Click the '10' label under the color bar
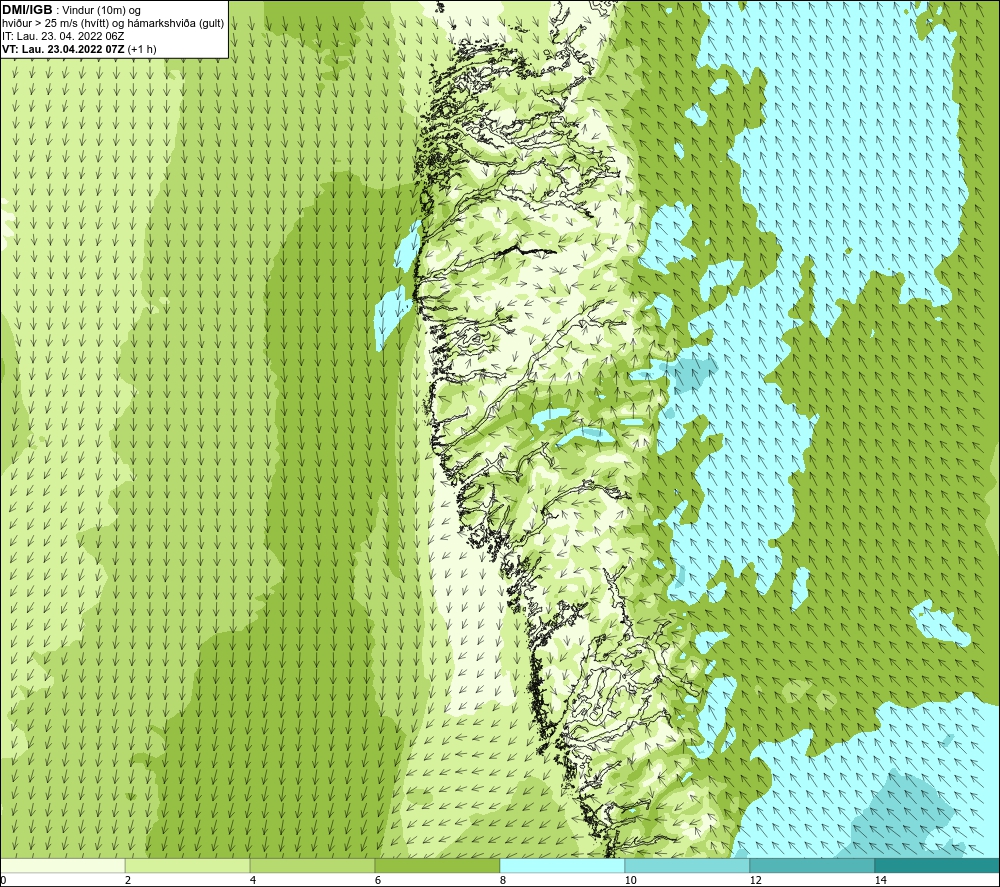The image size is (1000, 887). coord(631,880)
